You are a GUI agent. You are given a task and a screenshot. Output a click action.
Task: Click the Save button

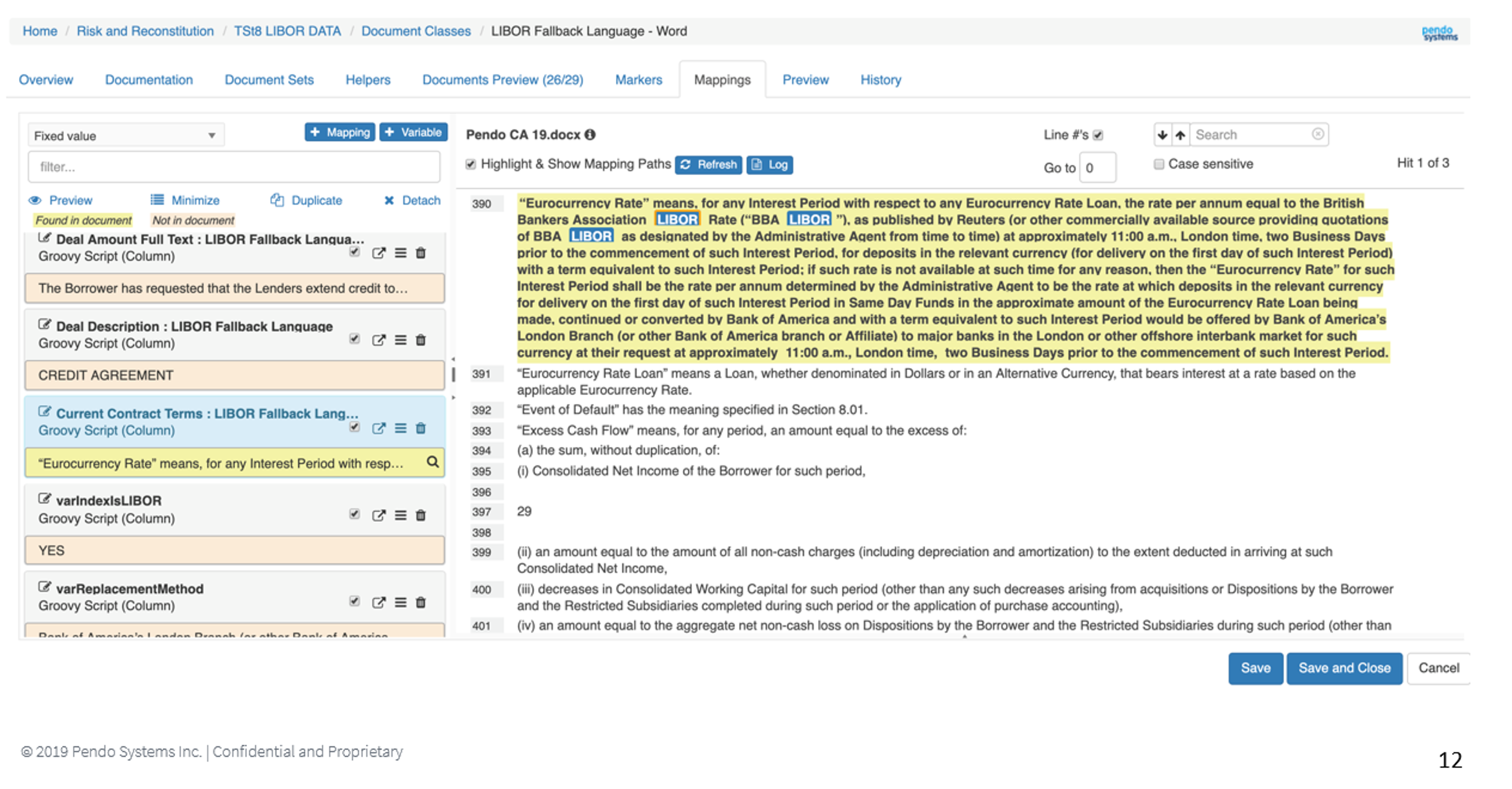point(1256,668)
